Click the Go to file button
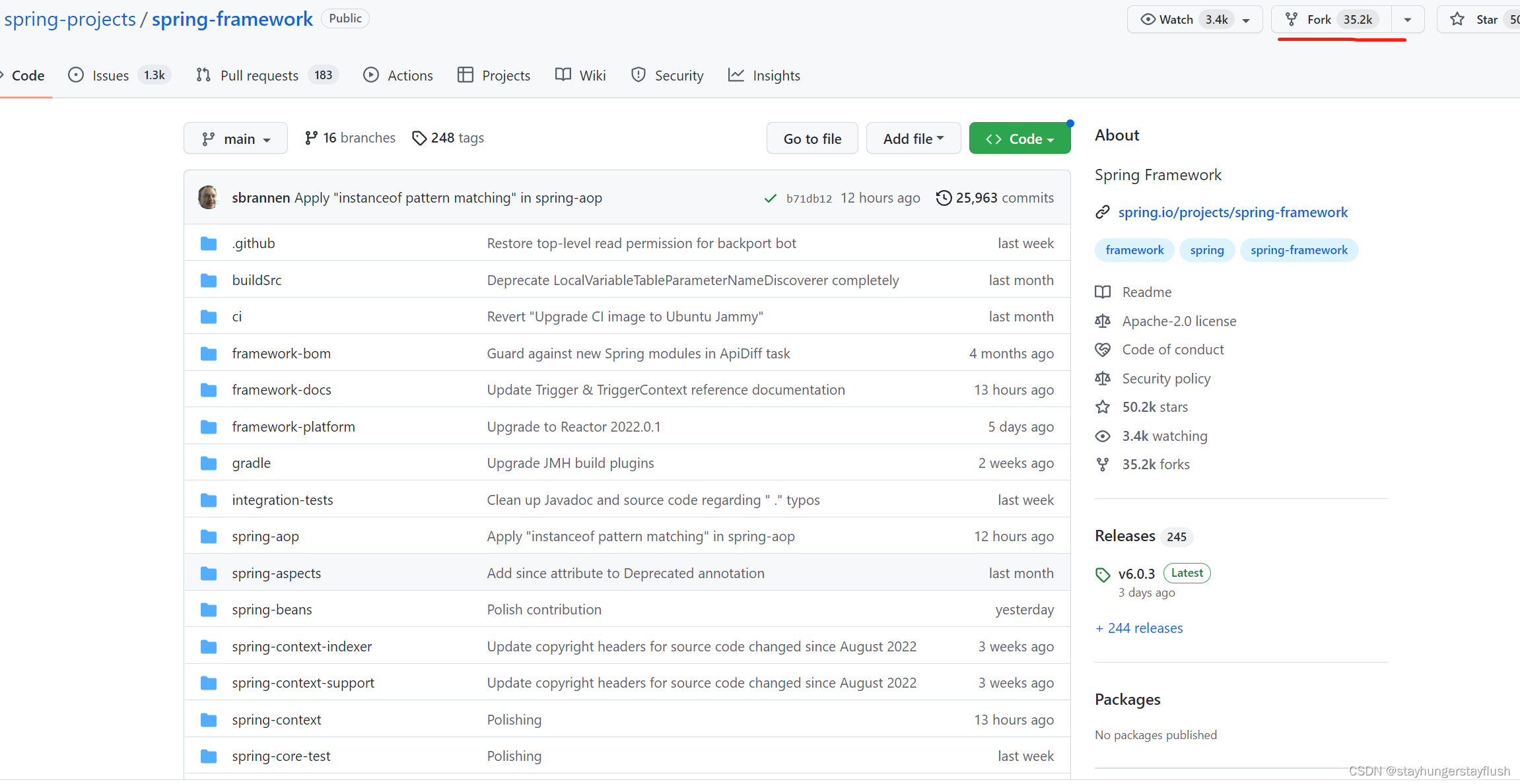The width and height of the screenshot is (1520, 784). point(812,139)
